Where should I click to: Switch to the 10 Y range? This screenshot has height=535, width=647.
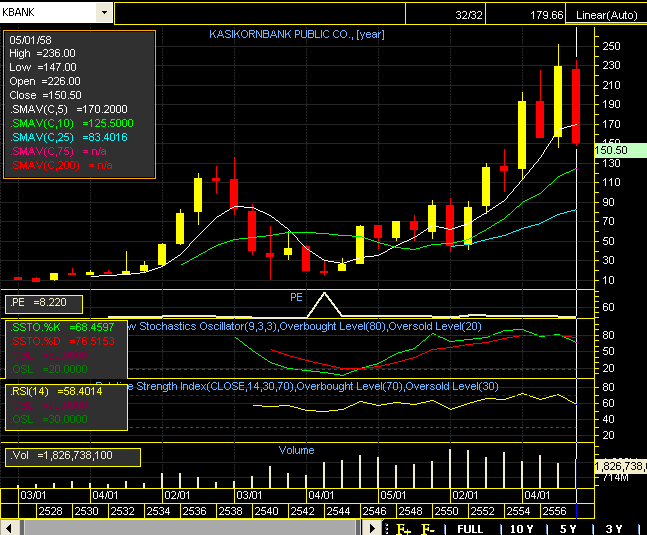click(521, 529)
